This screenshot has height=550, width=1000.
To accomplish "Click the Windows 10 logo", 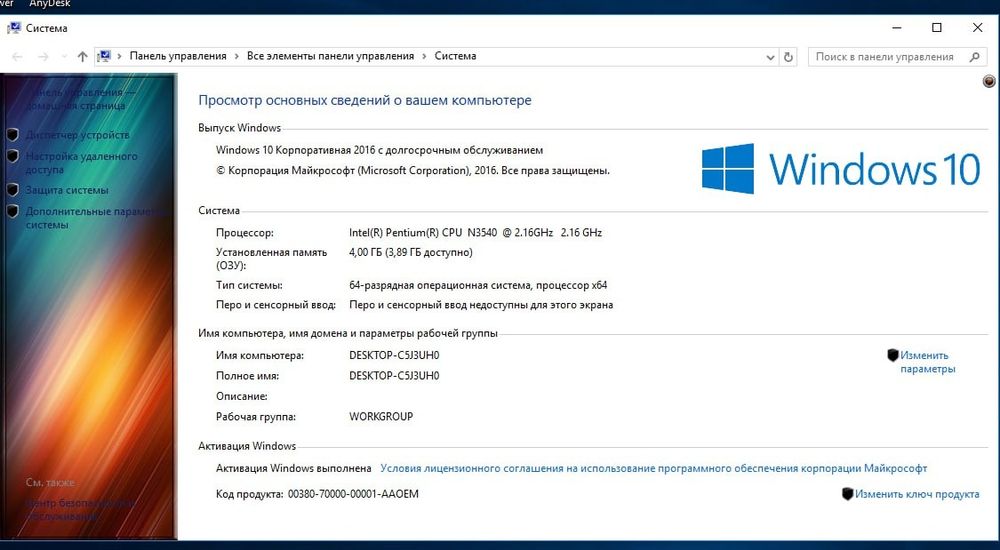I will [841, 168].
